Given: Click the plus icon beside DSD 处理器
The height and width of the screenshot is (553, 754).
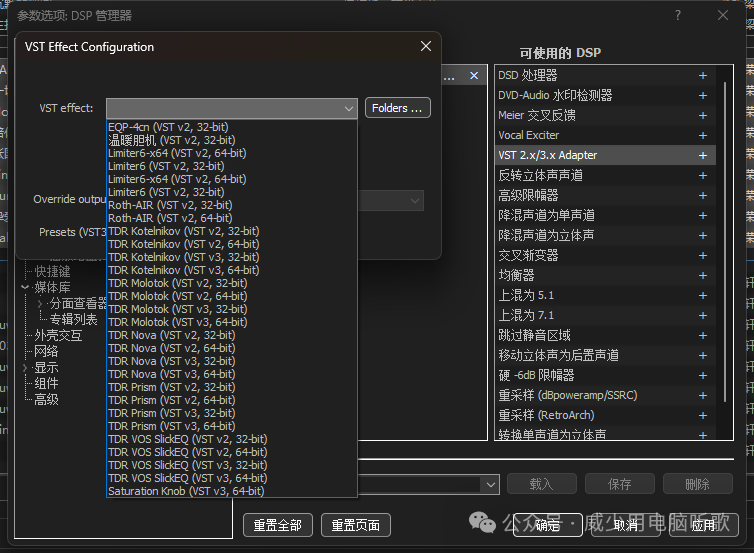Looking at the screenshot, I should [702, 76].
